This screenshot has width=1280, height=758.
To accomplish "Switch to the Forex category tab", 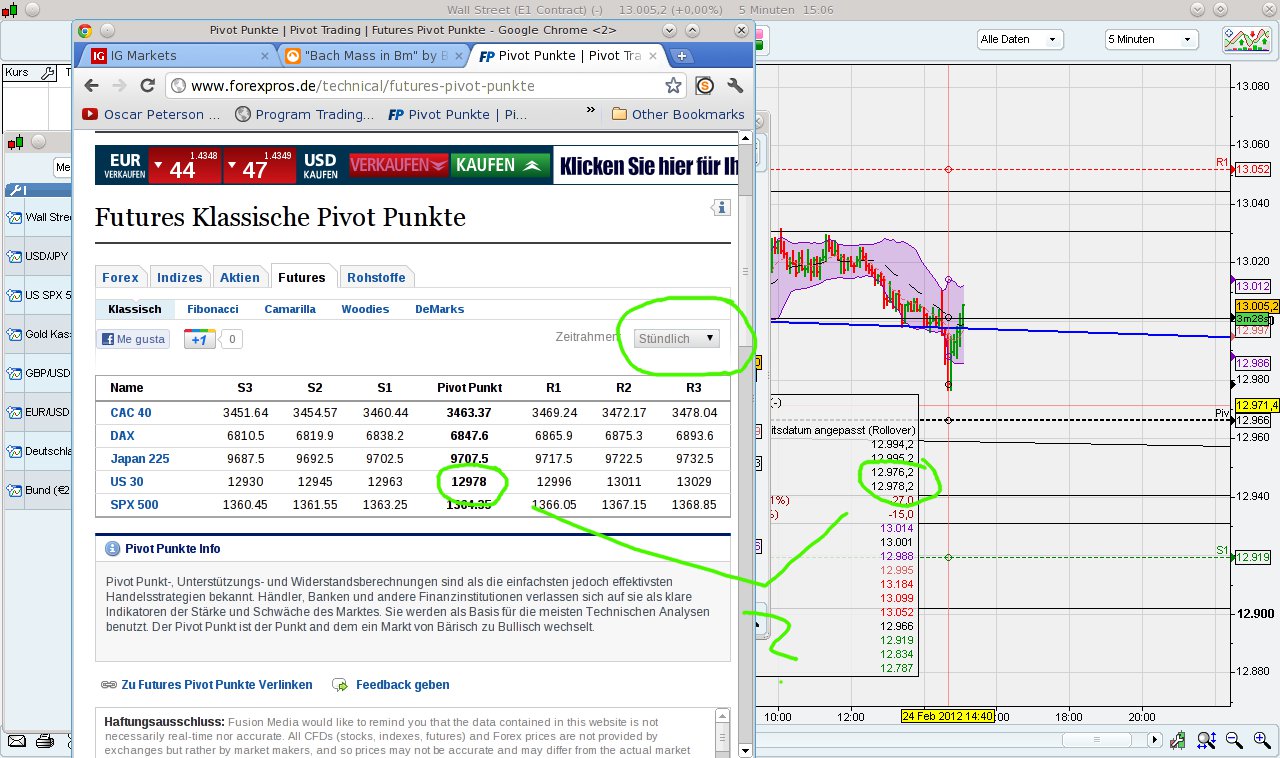I will click(120, 277).
